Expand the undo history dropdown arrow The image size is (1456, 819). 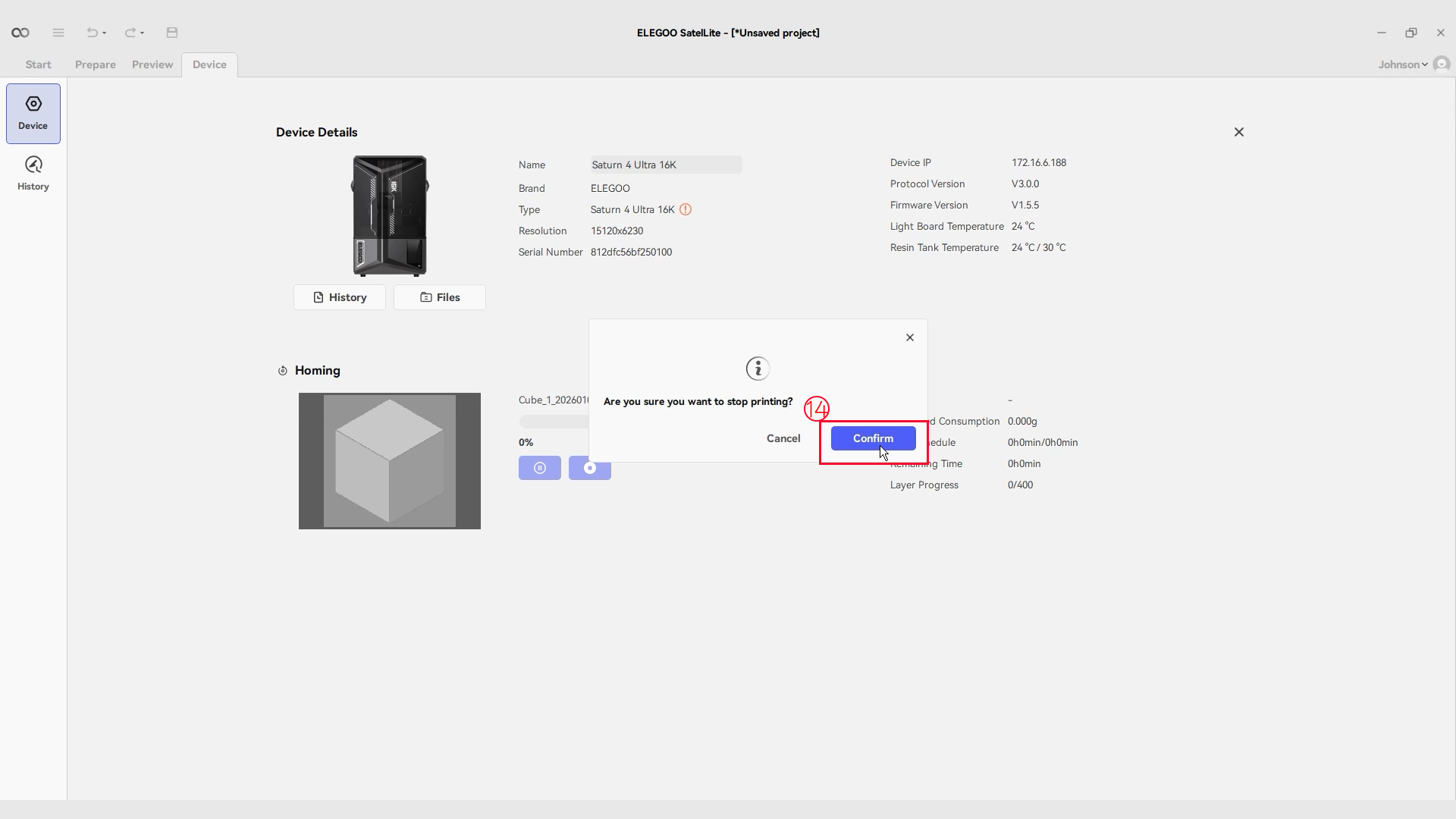(x=105, y=33)
